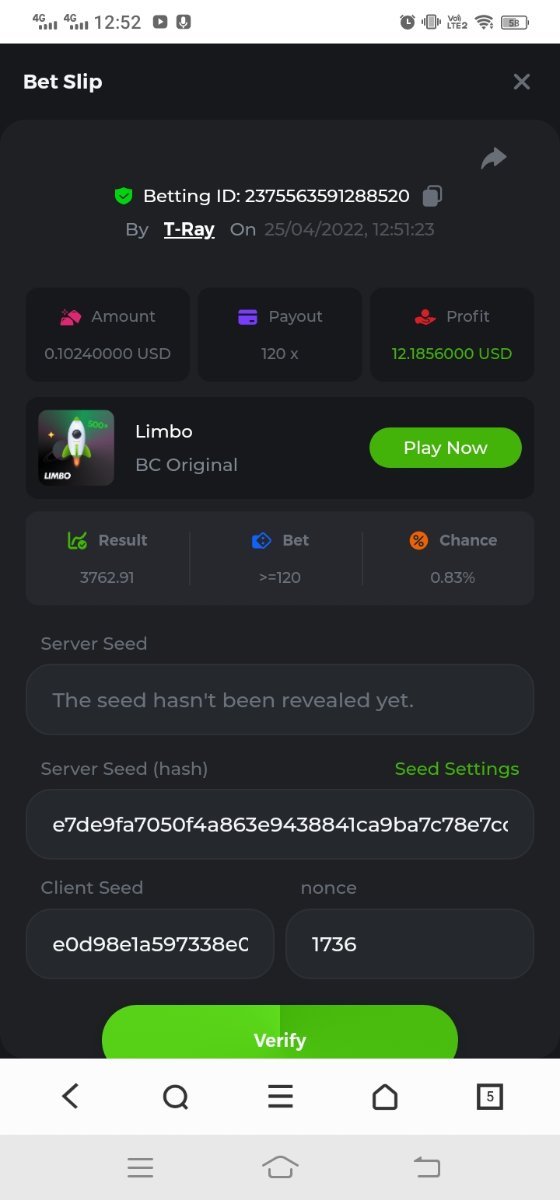This screenshot has height=1200, width=560.
Task: Focus the Client Seed field
Action: click(x=150, y=944)
